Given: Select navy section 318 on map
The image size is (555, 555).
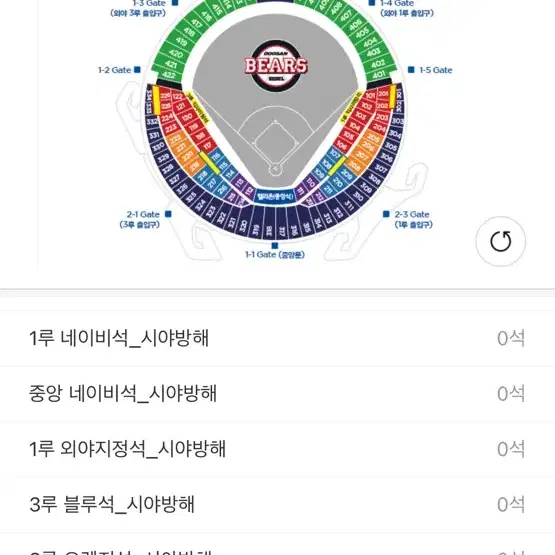Looking at the screenshot, I should pos(269,230).
